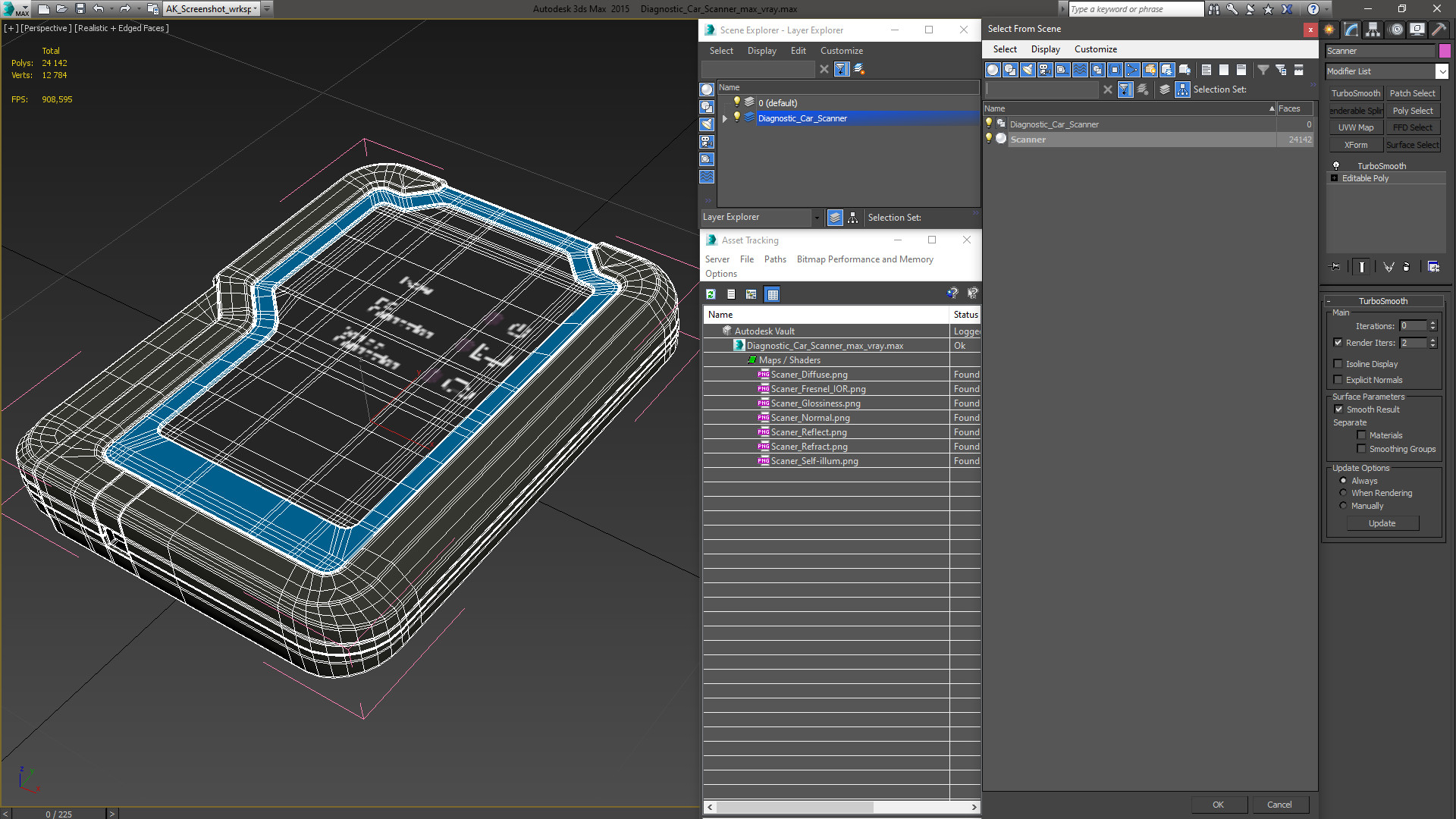The width and height of the screenshot is (1456, 819).
Task: Click Tree View icon in Asset Tracking toolbar
Action: (x=751, y=294)
